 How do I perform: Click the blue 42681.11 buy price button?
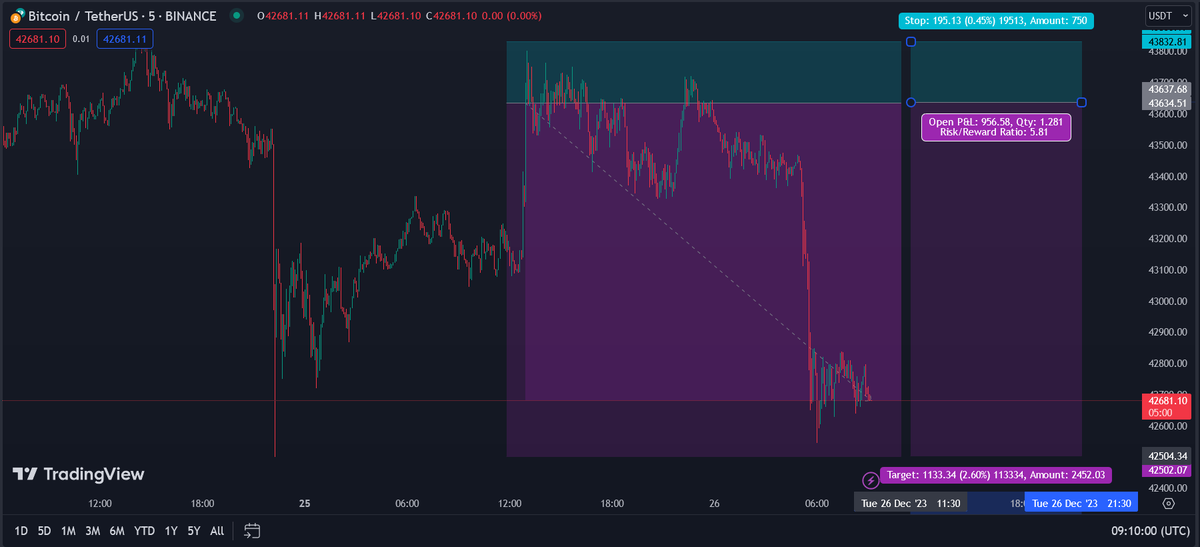click(125, 39)
